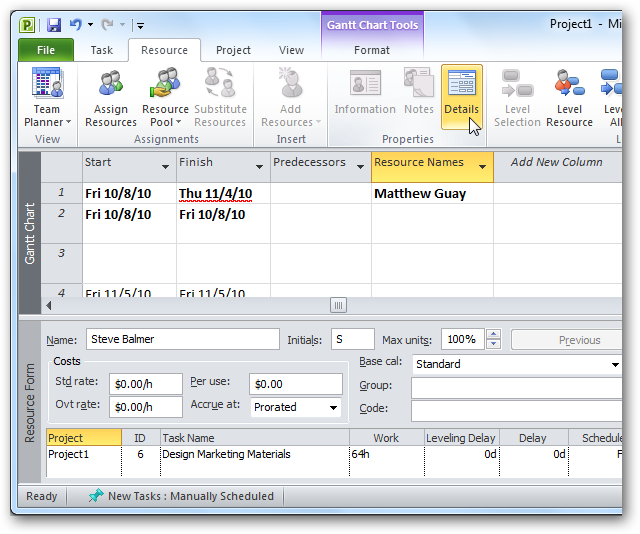The width and height of the screenshot is (640, 534).
Task: Click the Max units 100% field
Action: point(462,339)
